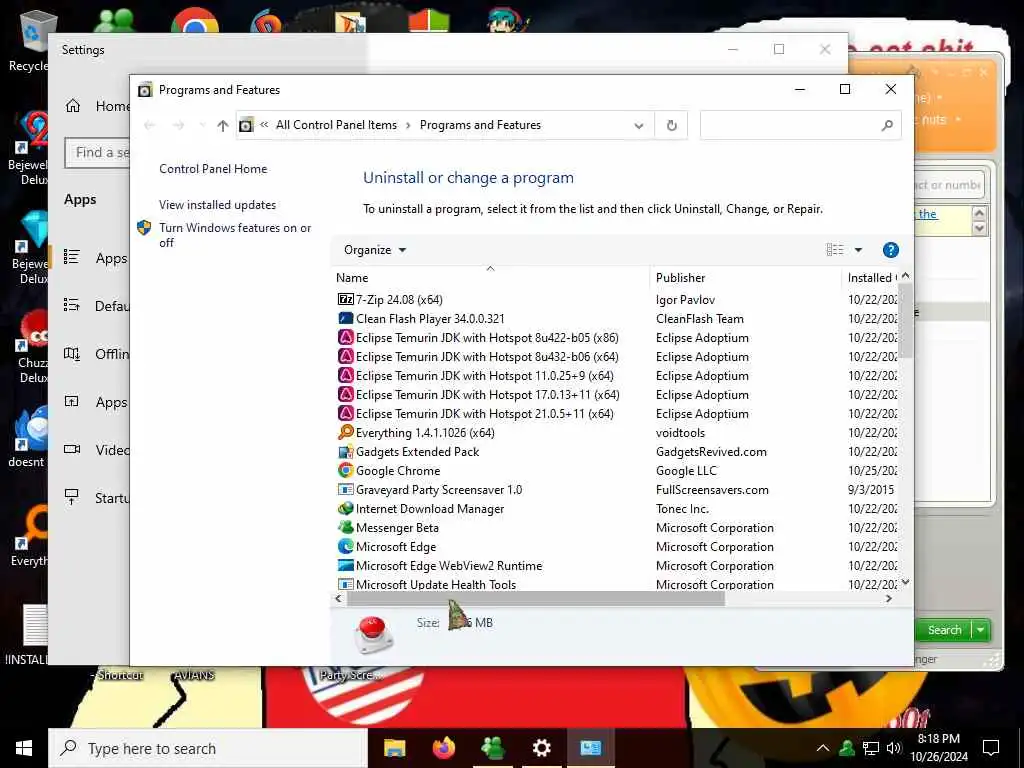Click the Home icon in Settings window
This screenshot has height=768, width=1024.
pos(72,106)
